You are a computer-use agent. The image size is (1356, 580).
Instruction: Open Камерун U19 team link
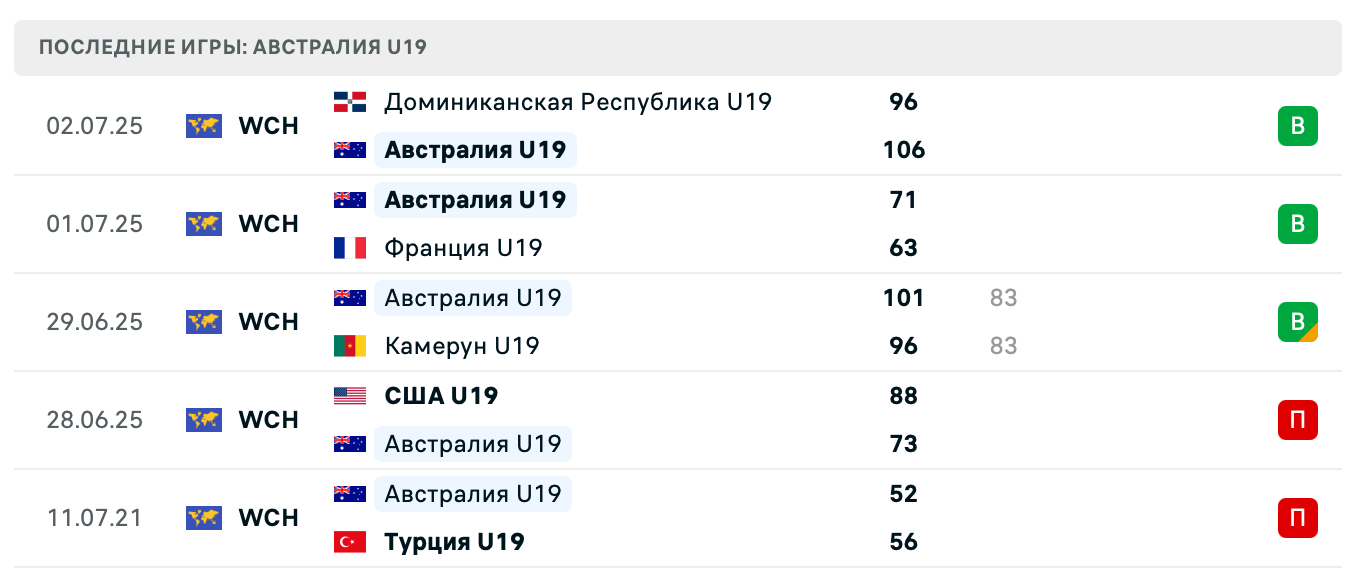pos(462,346)
